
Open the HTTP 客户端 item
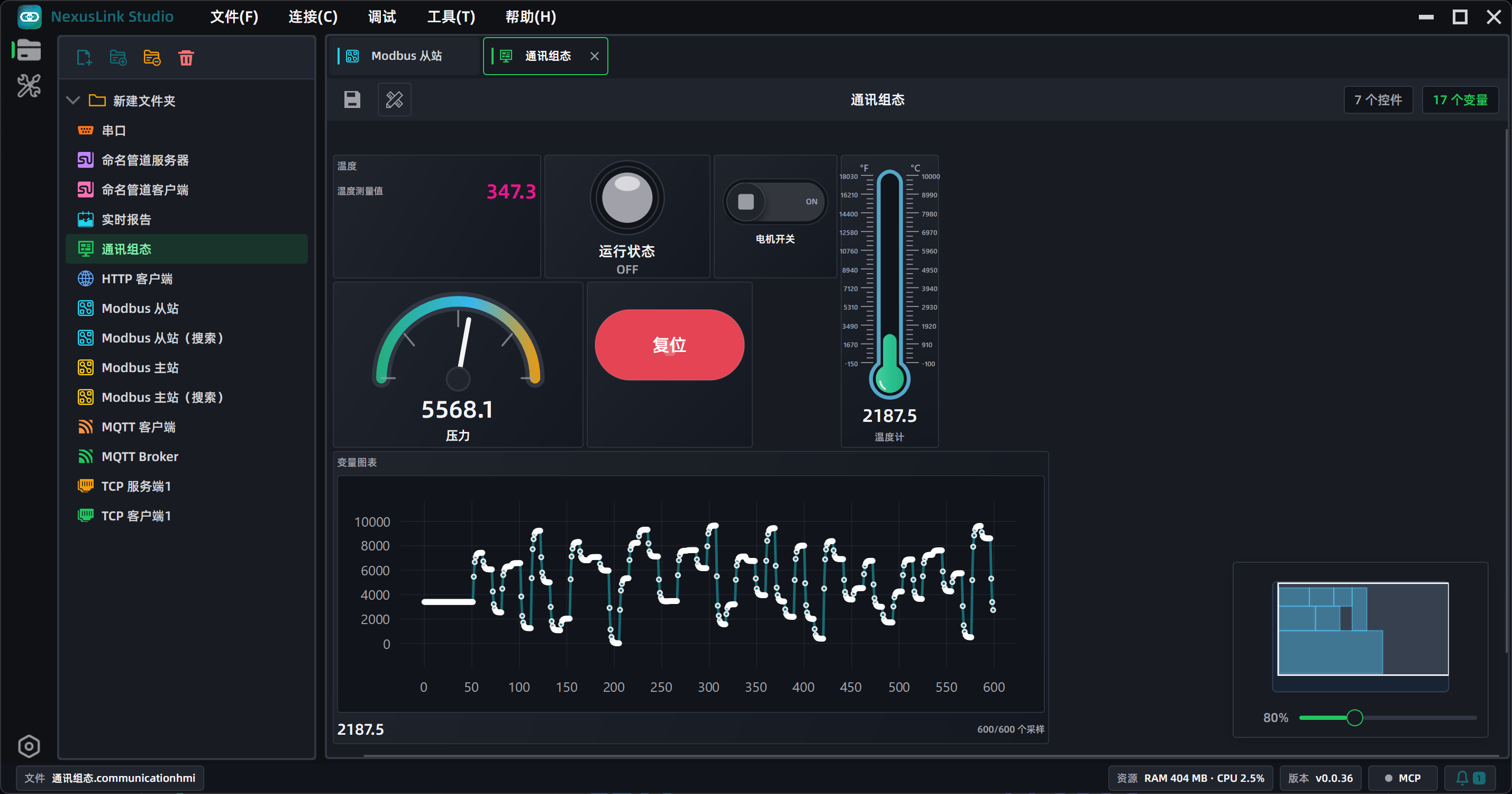tap(187, 278)
